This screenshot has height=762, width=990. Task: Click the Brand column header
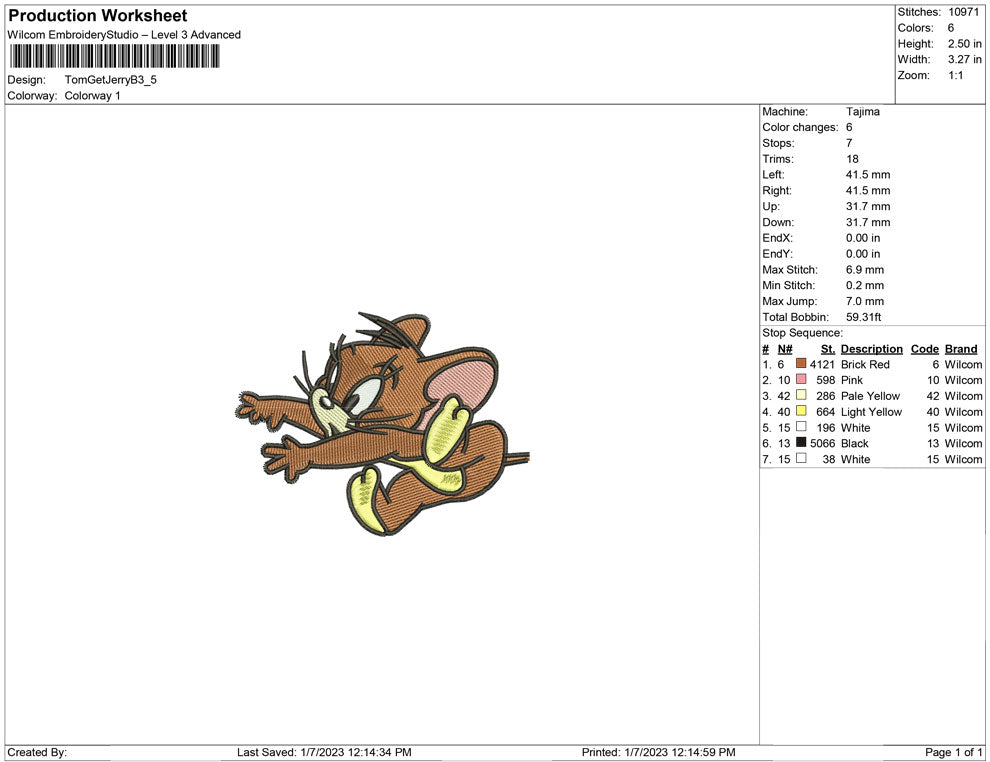click(961, 349)
